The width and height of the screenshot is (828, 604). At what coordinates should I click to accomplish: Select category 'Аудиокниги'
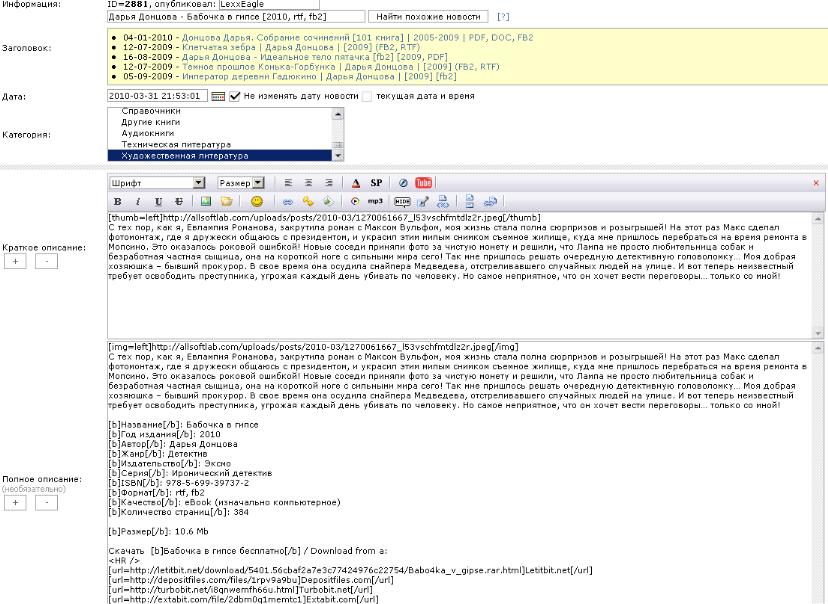point(148,133)
